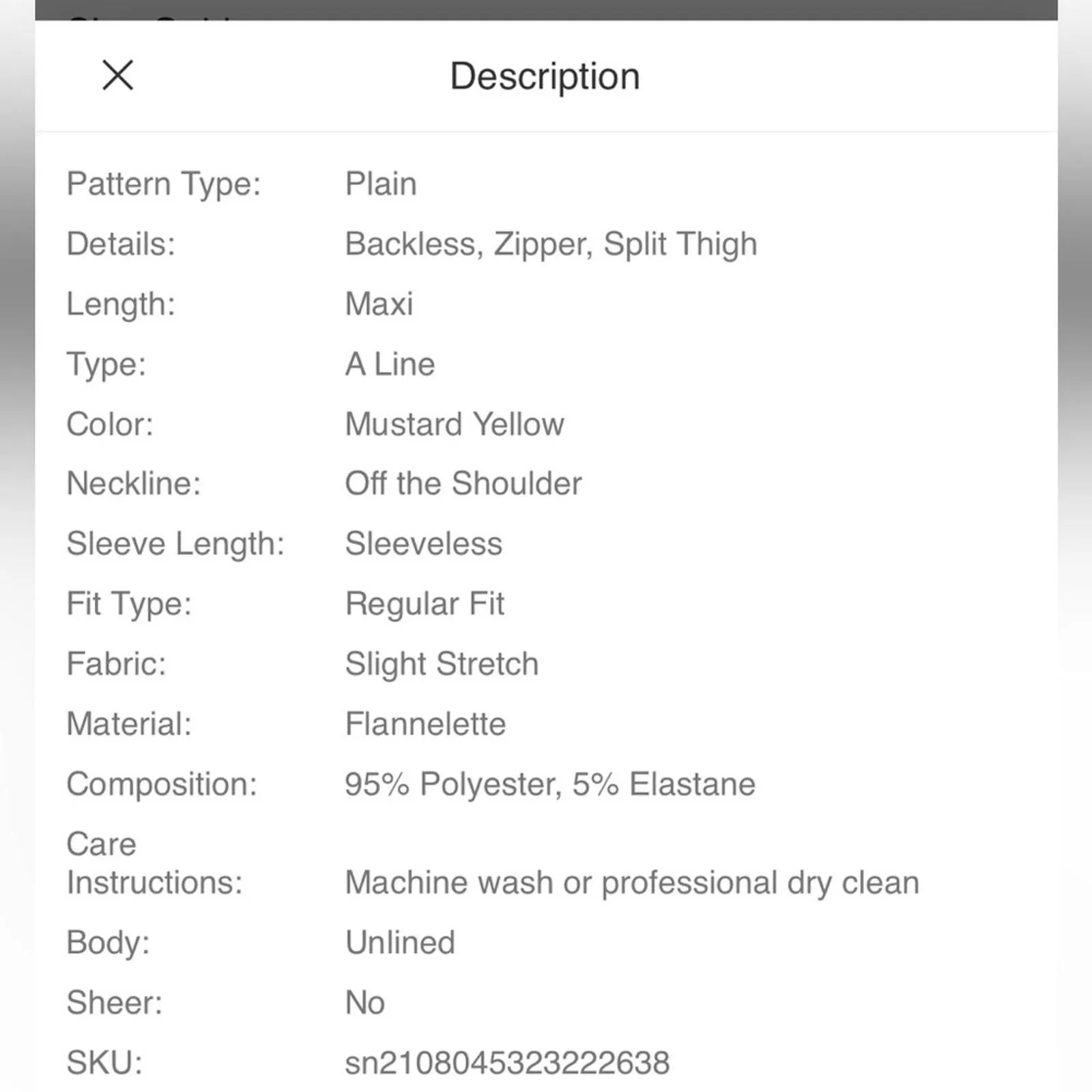Viewport: 1092px width, 1092px height.
Task: Tap the Flannelette material value
Action: click(x=426, y=723)
